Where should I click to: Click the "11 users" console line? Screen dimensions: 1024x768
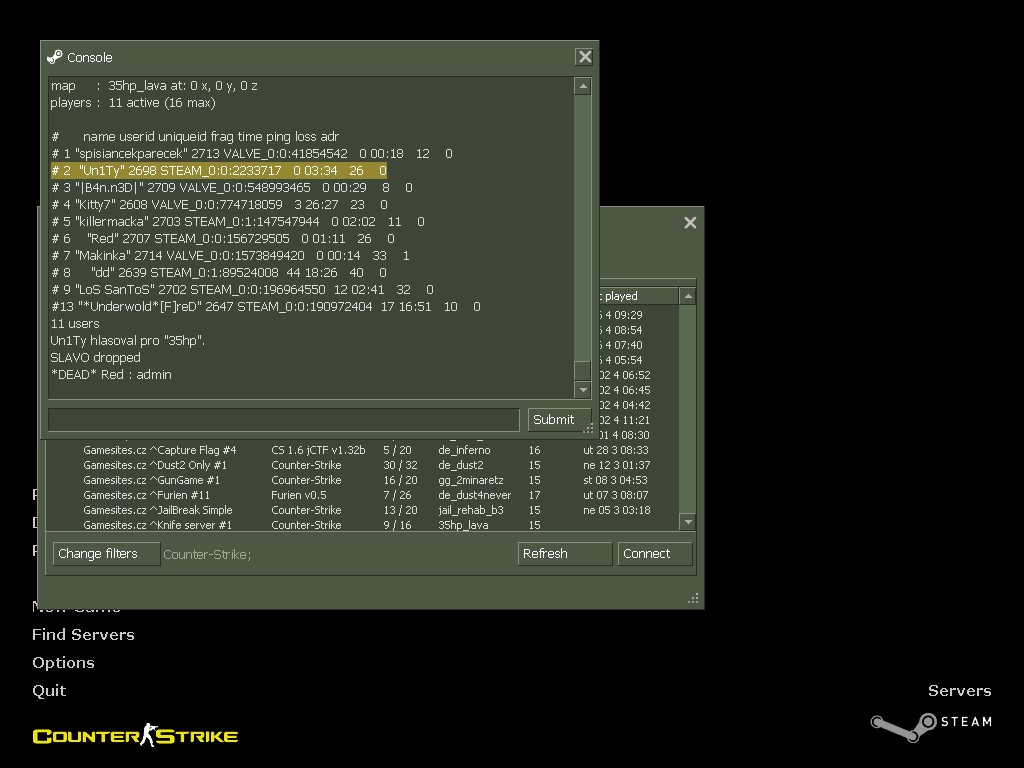point(75,323)
